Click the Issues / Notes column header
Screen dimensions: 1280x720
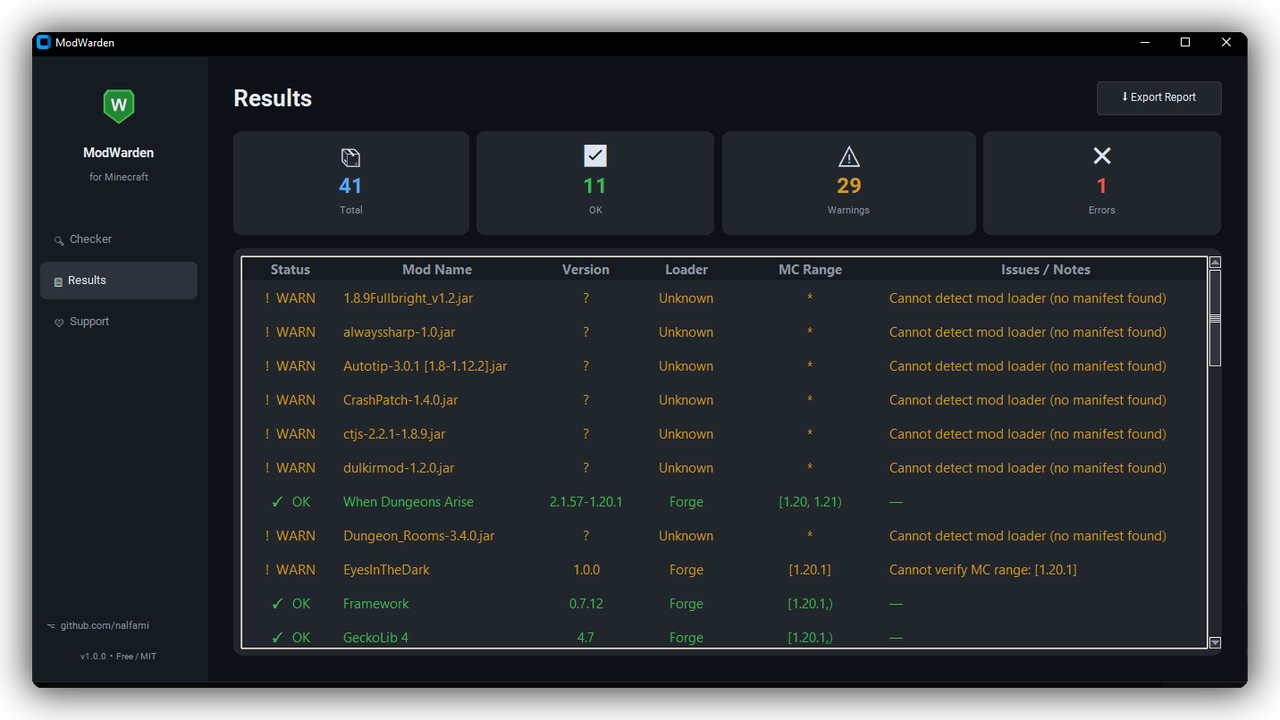click(x=1046, y=270)
